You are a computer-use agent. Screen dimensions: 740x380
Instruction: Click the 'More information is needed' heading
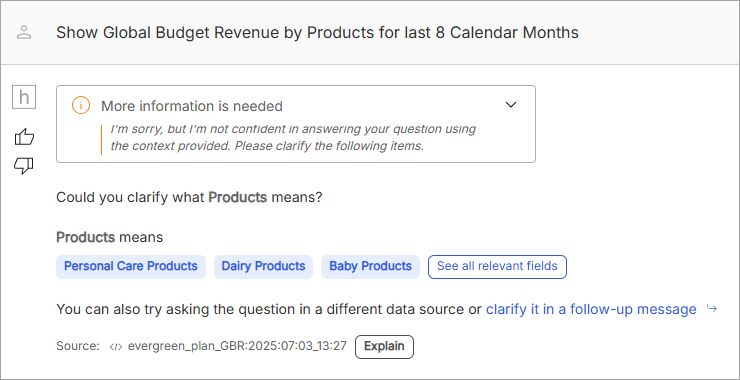tap(192, 106)
